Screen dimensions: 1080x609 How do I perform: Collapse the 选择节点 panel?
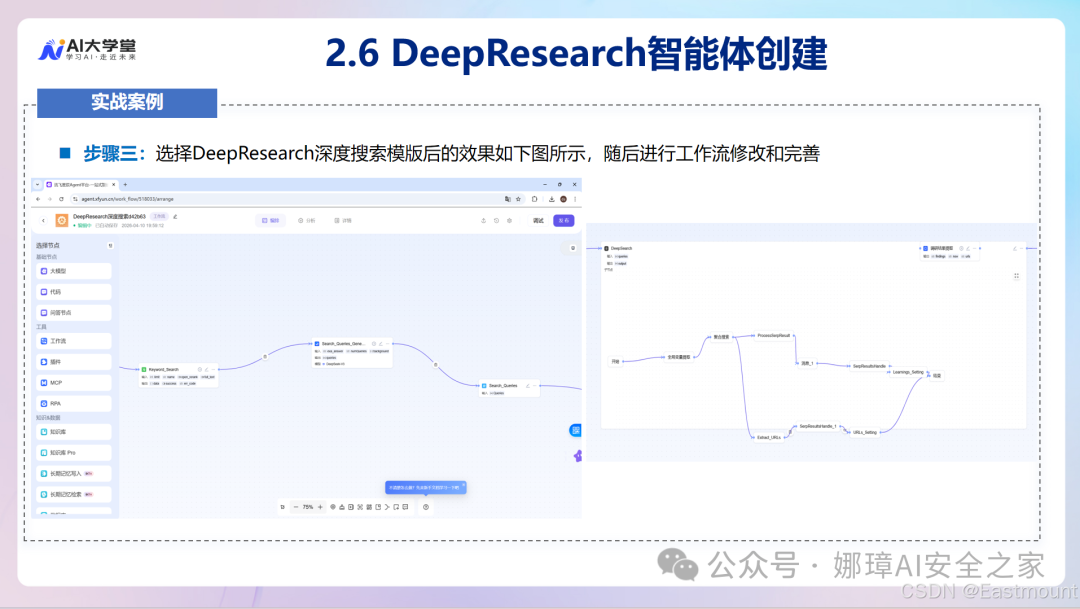pos(110,245)
